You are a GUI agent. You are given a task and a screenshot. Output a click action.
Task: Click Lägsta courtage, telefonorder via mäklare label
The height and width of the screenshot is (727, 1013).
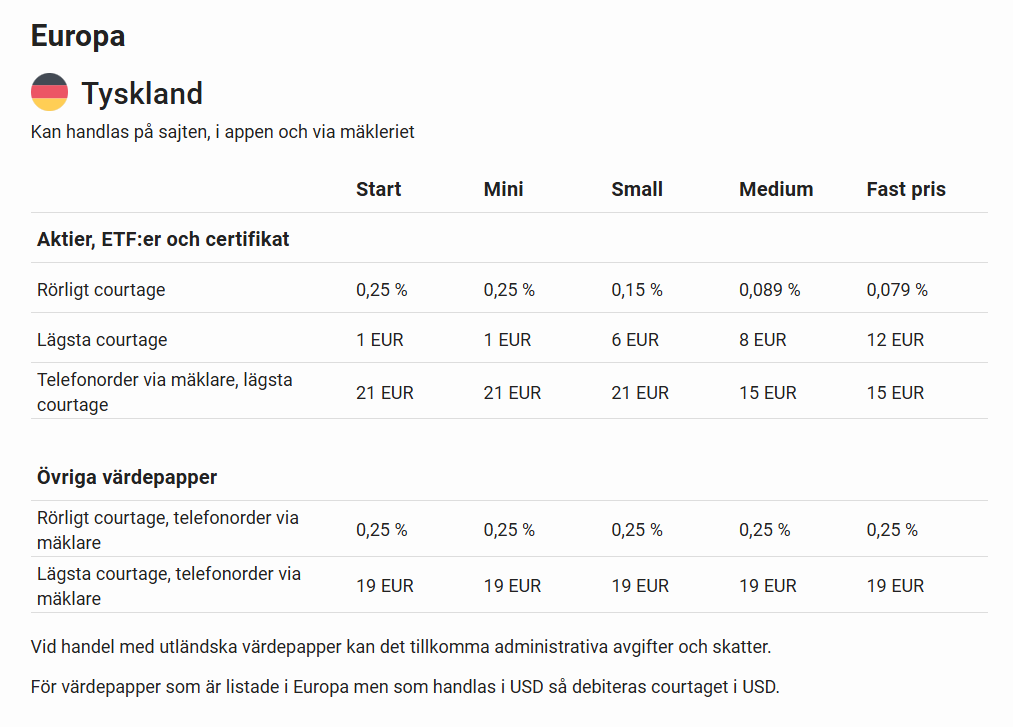coord(169,586)
